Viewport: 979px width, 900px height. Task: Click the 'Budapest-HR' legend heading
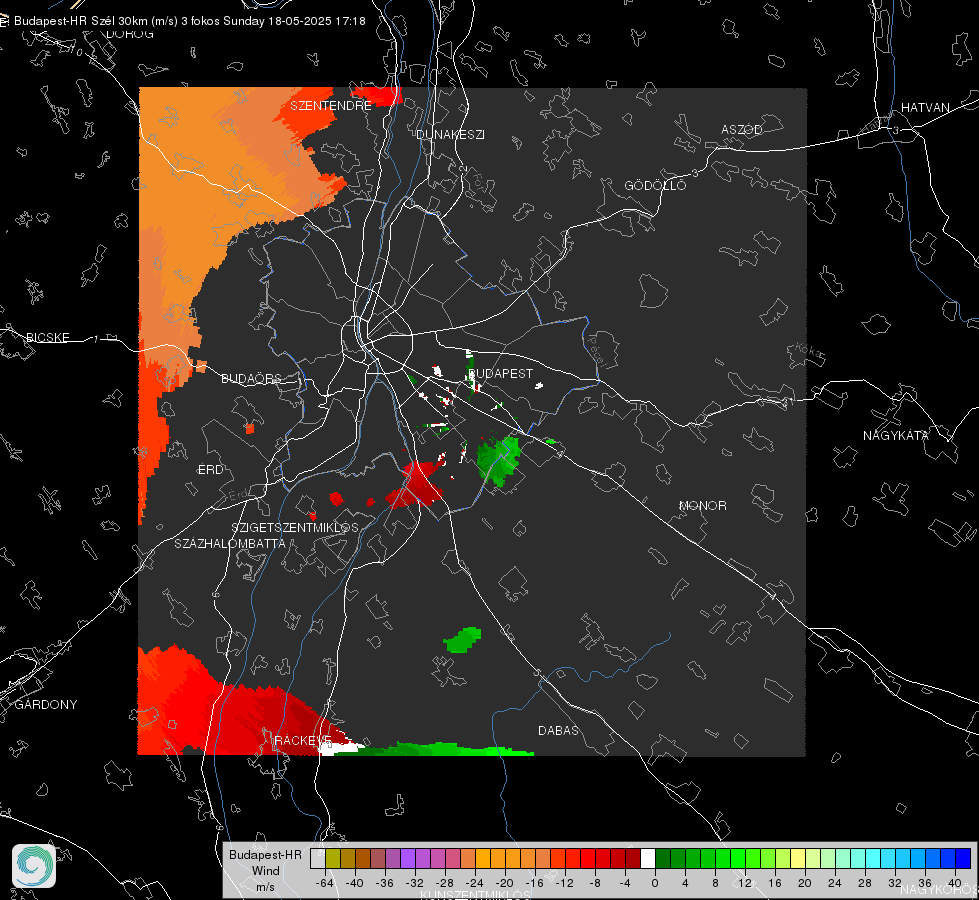point(265,855)
